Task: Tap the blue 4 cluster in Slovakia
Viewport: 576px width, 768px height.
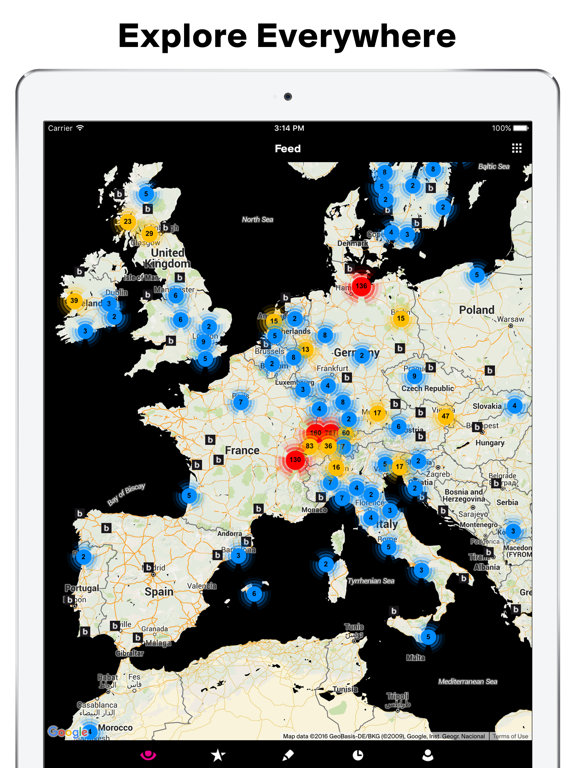Action: pyautogui.click(x=514, y=406)
